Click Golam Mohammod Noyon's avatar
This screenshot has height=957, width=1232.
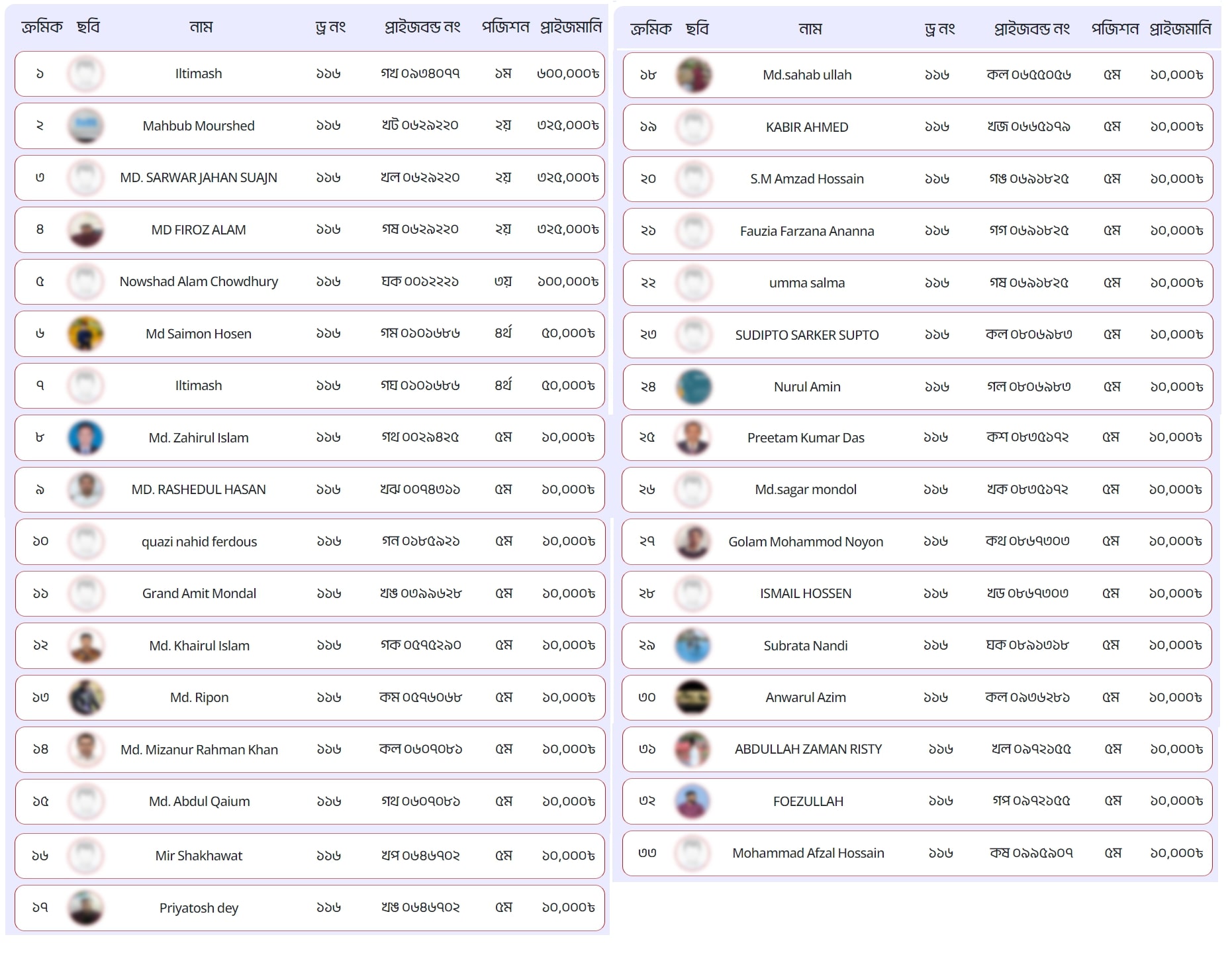coord(692,542)
